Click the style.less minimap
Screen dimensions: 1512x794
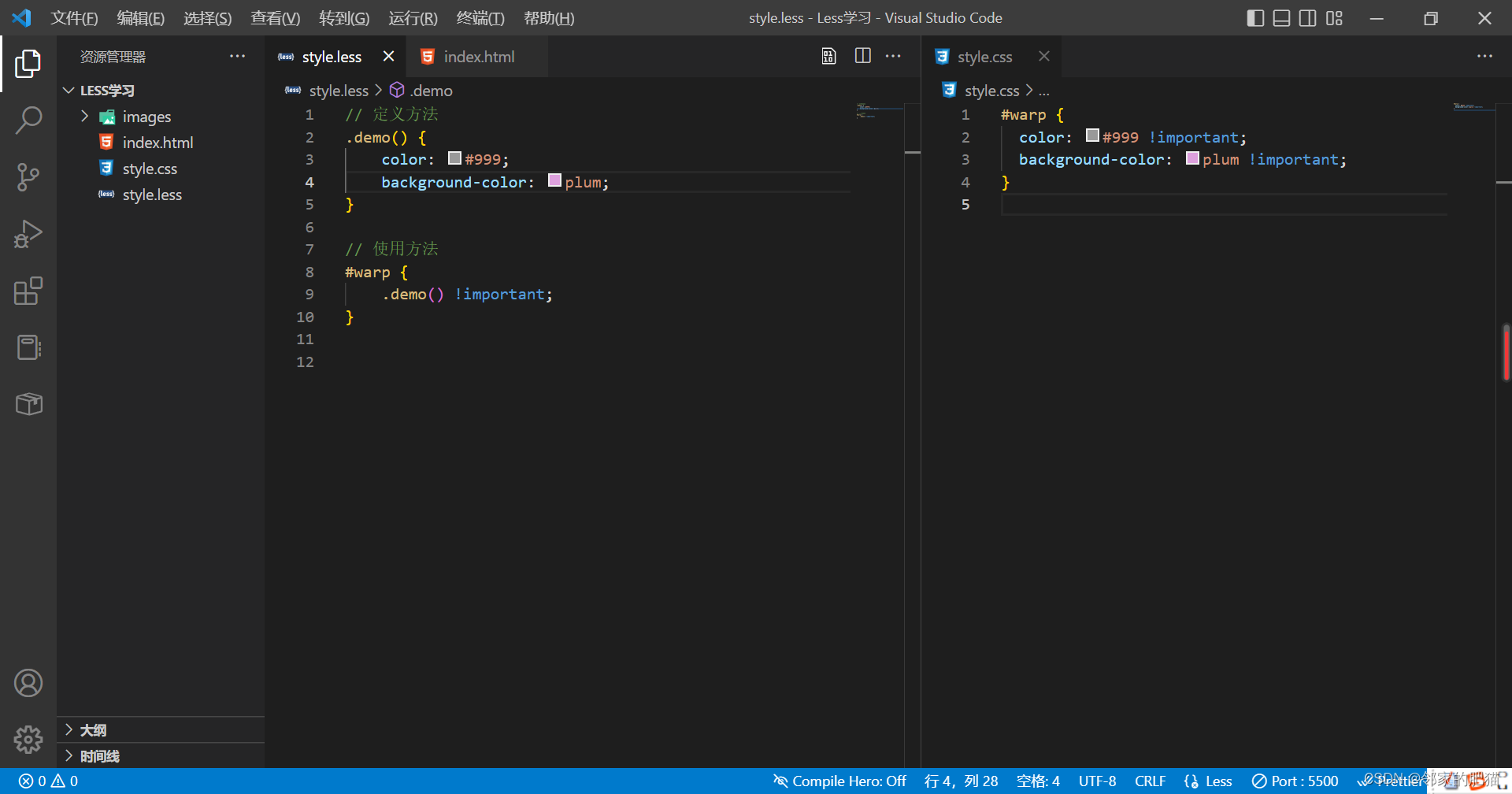[879, 110]
